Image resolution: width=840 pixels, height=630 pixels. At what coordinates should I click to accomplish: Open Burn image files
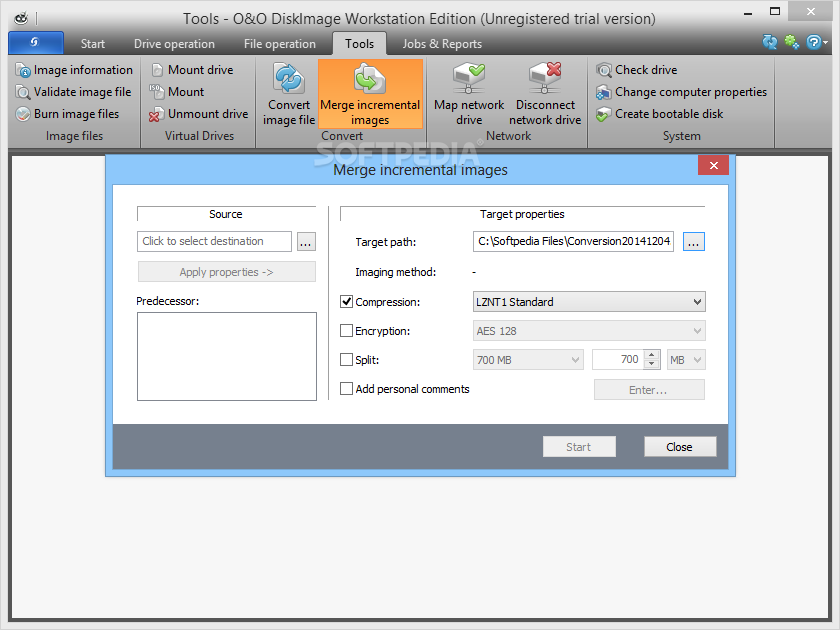coord(68,114)
